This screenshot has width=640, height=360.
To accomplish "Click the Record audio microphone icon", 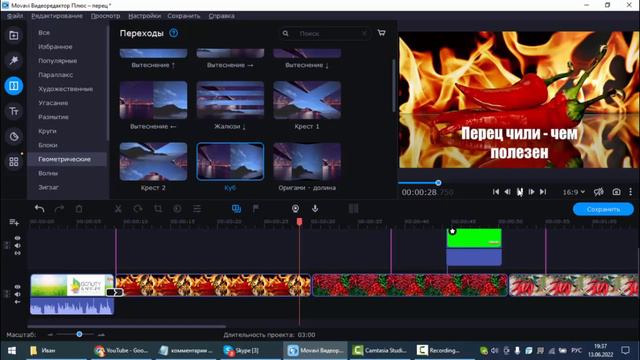I will click(x=315, y=209).
